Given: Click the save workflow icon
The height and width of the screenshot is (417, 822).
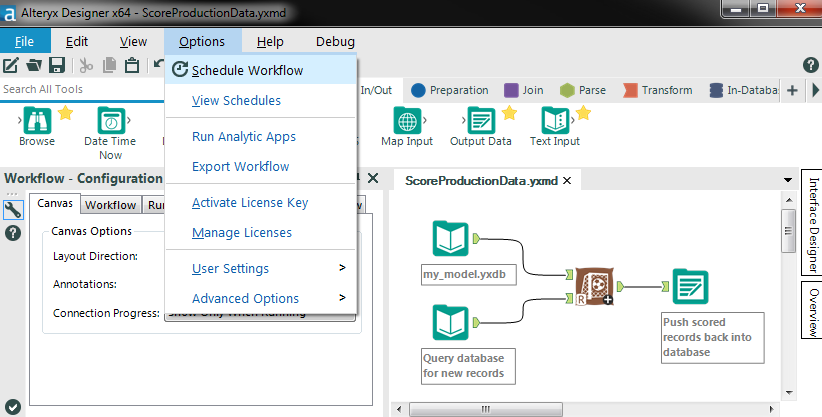Looking at the screenshot, I should click(57, 66).
